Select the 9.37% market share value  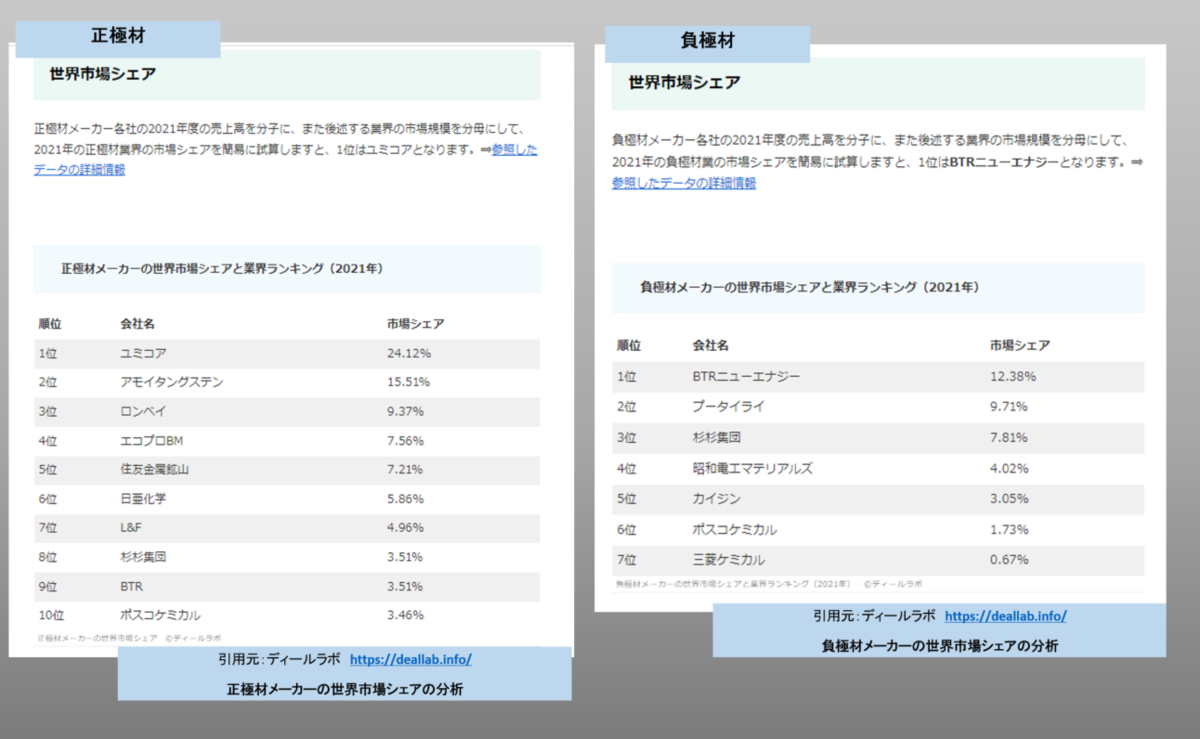[x=406, y=411]
